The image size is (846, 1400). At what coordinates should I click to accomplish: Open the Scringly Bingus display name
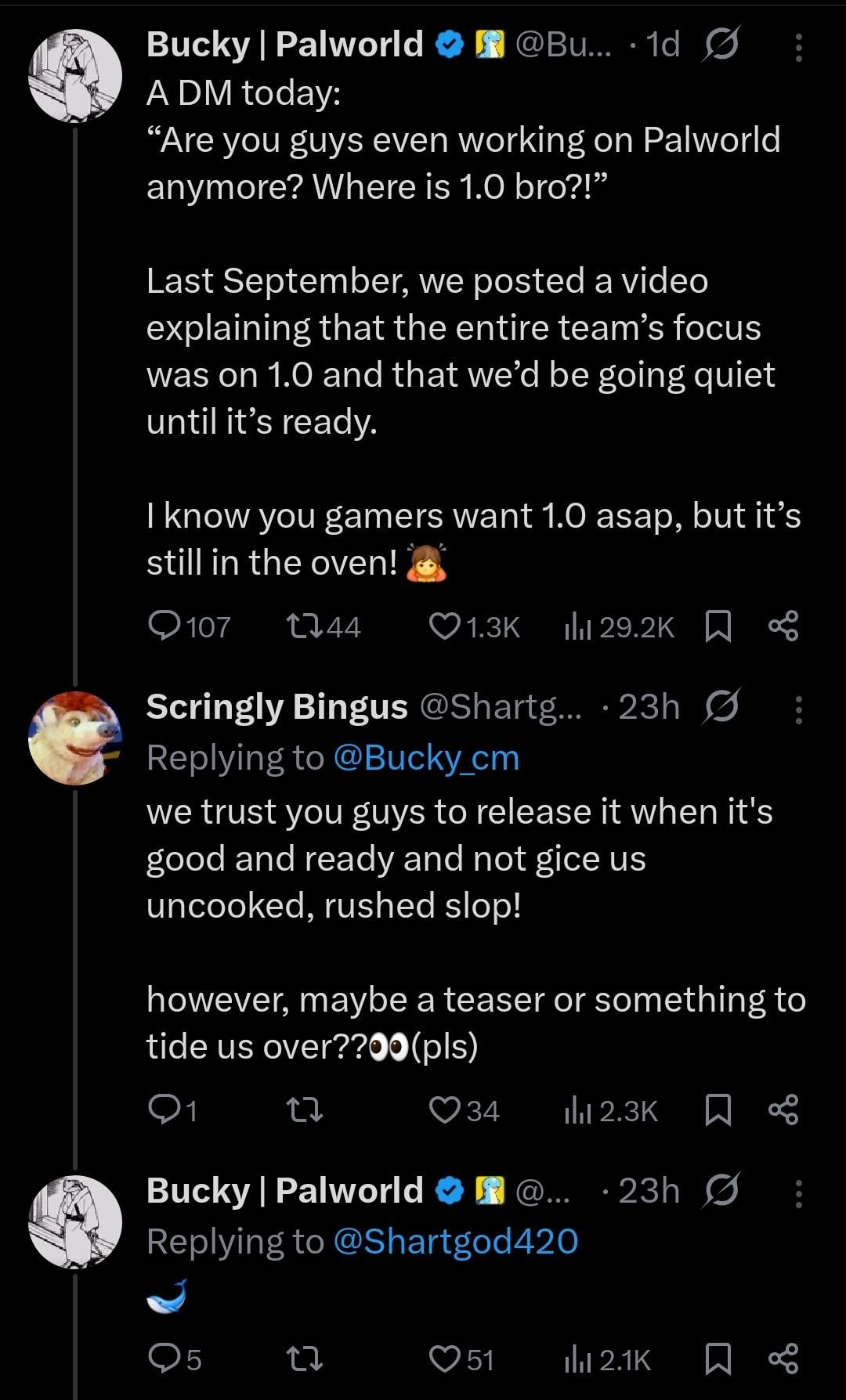point(277,707)
